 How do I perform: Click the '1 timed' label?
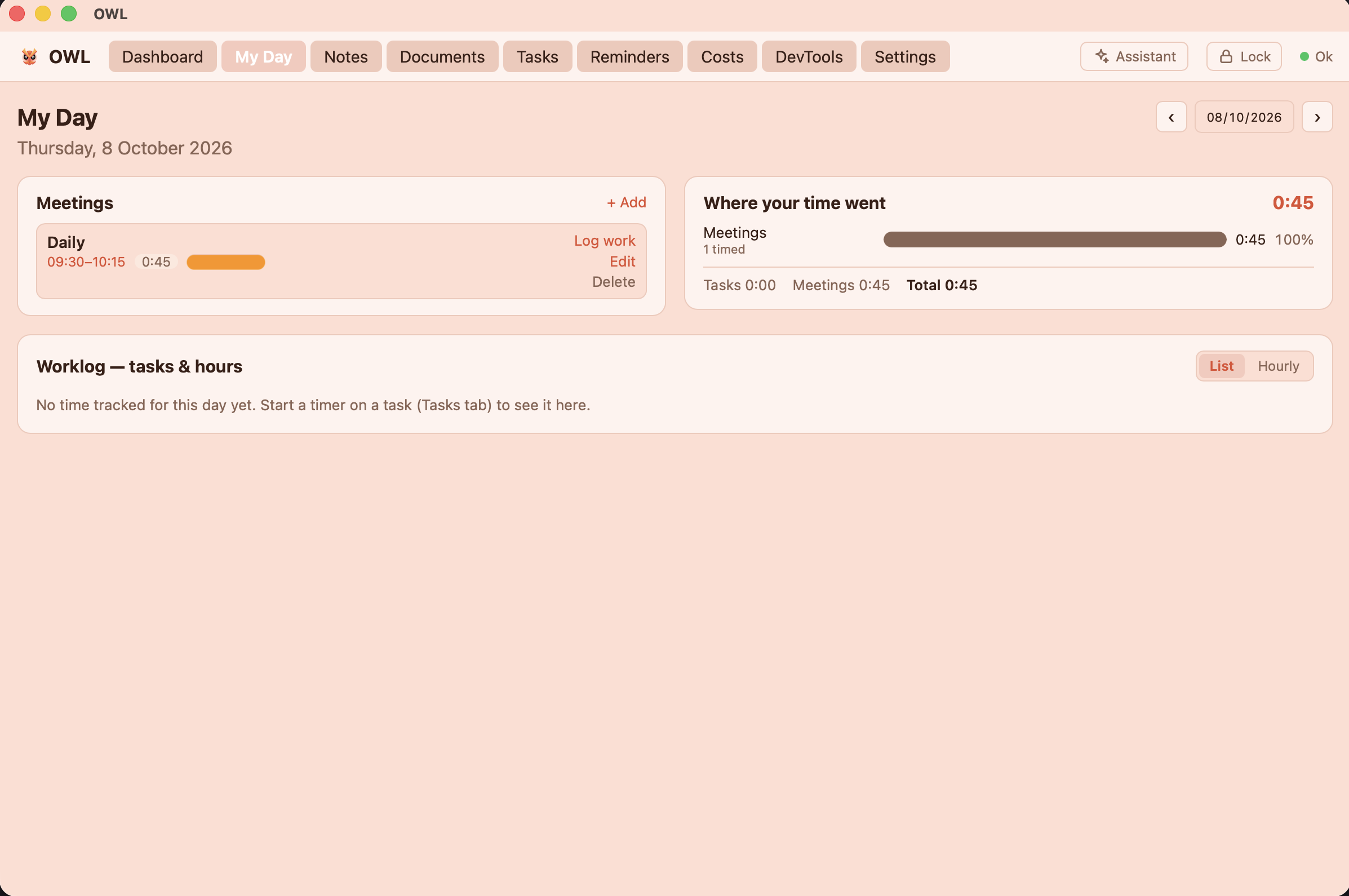[x=724, y=249]
